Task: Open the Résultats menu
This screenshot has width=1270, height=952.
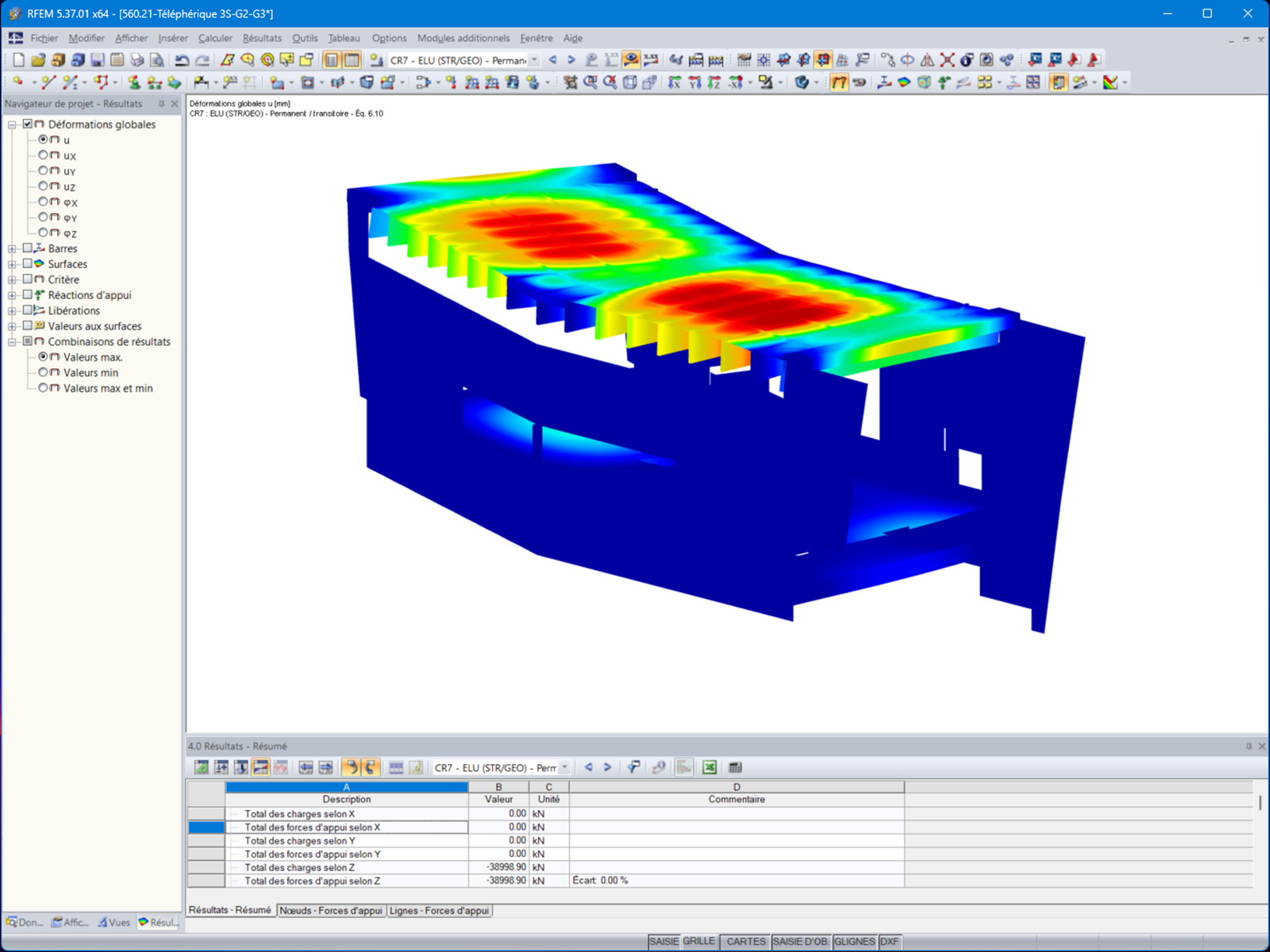Action: tap(262, 37)
